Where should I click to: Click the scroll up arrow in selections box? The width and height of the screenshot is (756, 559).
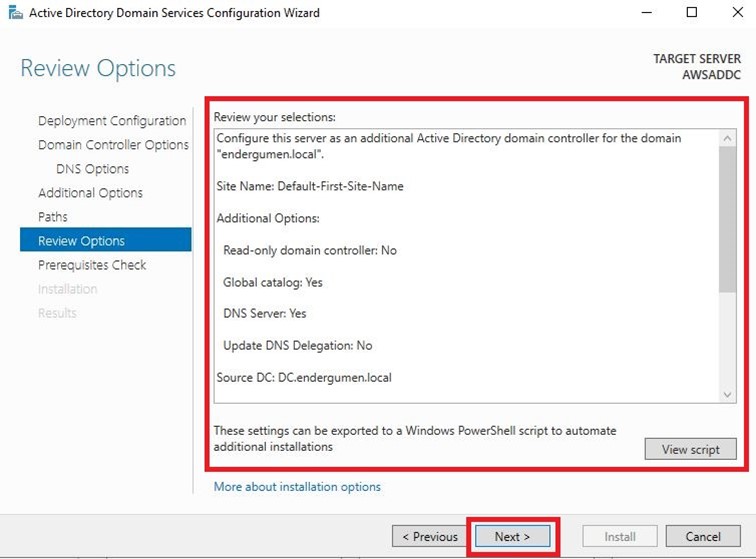click(727, 139)
